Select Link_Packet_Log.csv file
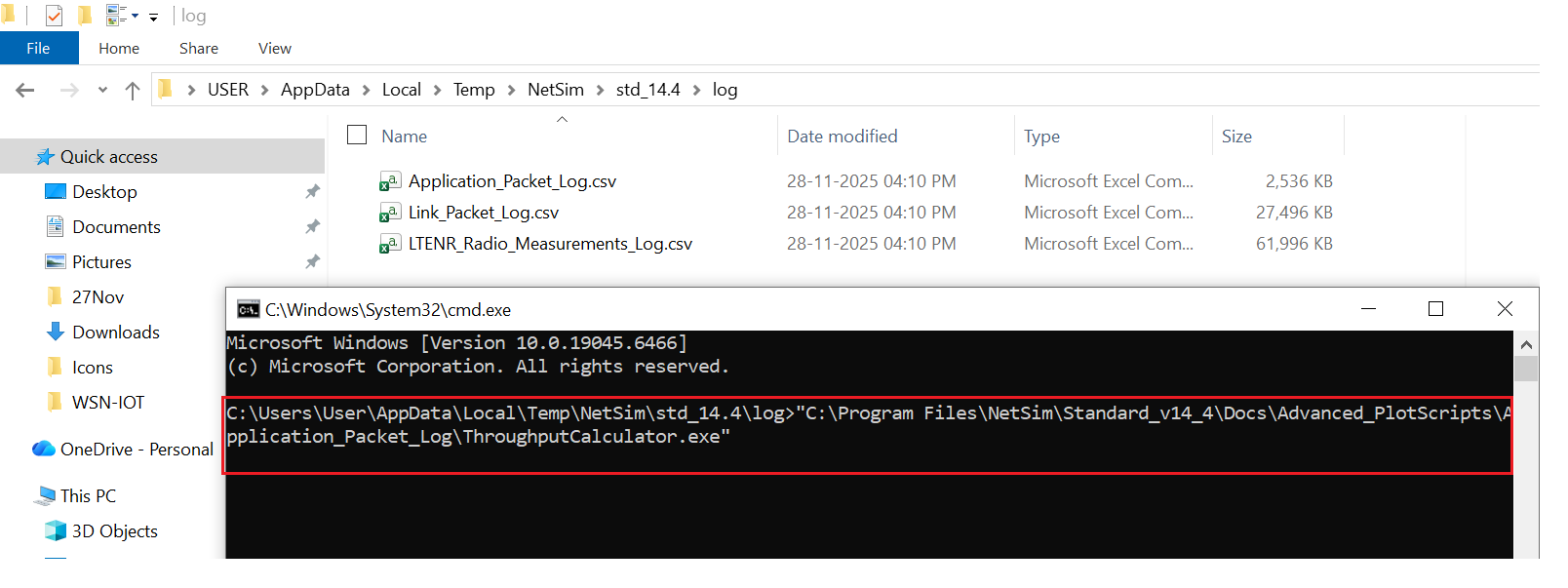The width and height of the screenshot is (1568, 588). pos(484,213)
